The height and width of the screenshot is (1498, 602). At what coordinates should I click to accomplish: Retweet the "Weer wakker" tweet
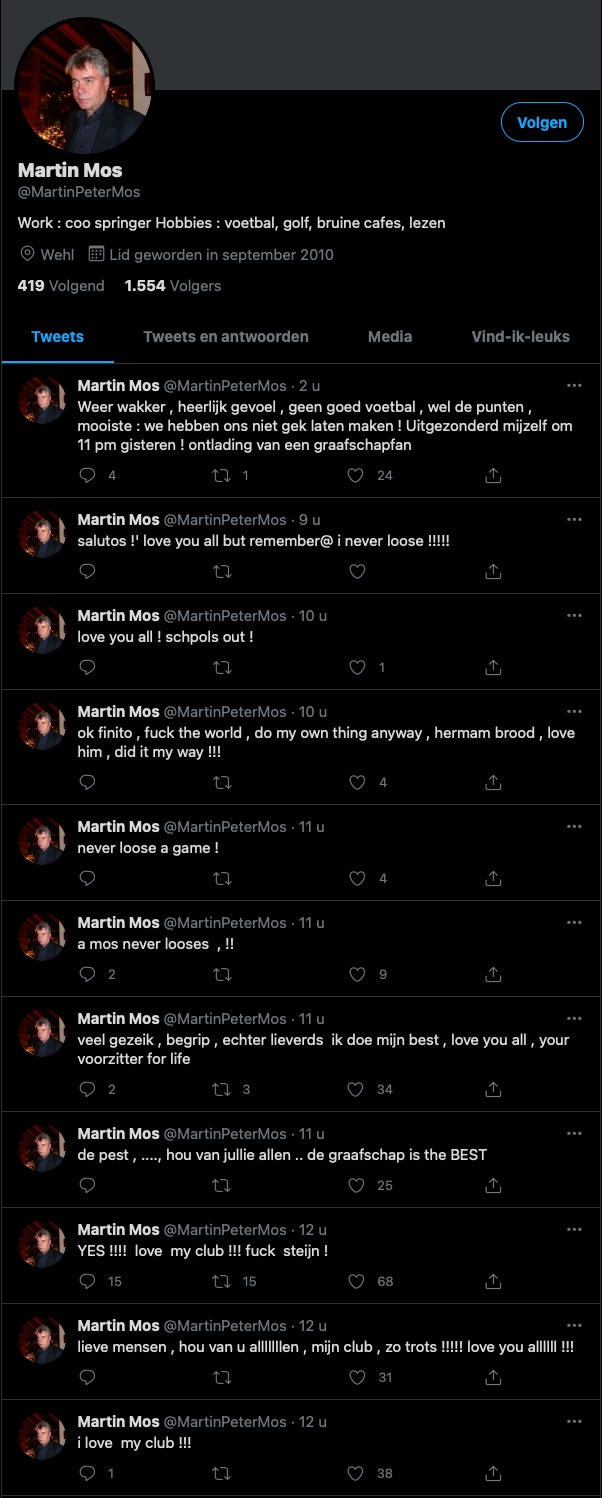(222, 476)
